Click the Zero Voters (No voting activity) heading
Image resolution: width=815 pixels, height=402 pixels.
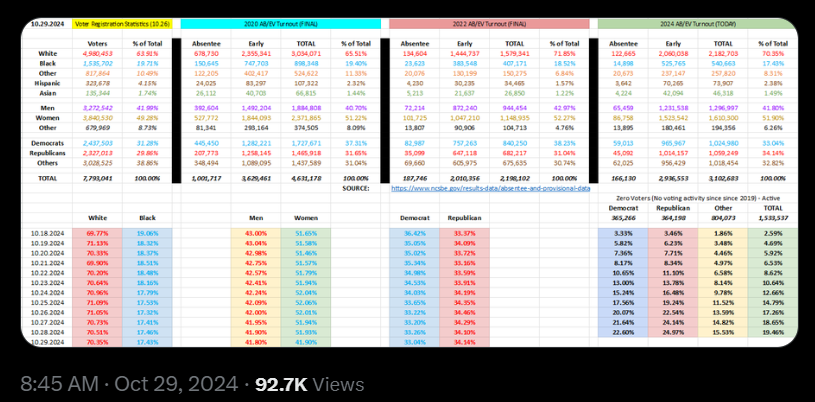[x=698, y=199]
